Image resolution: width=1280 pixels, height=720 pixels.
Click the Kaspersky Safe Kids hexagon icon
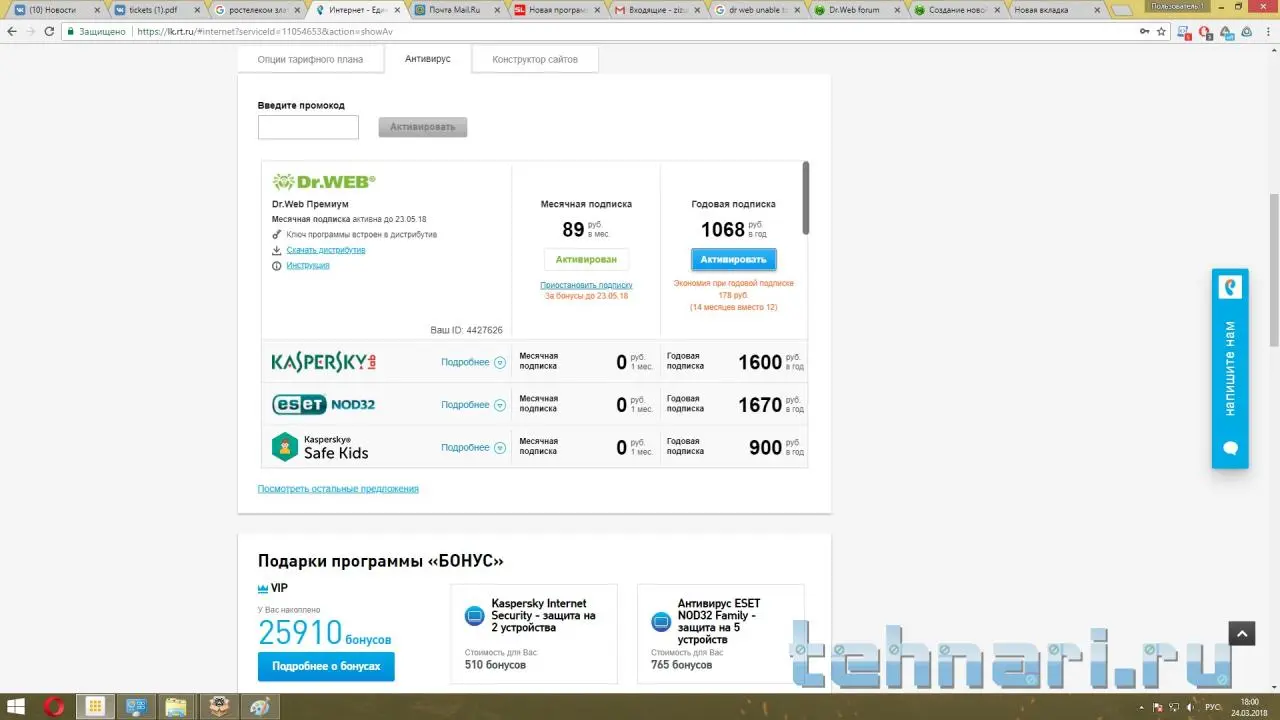[x=286, y=447]
